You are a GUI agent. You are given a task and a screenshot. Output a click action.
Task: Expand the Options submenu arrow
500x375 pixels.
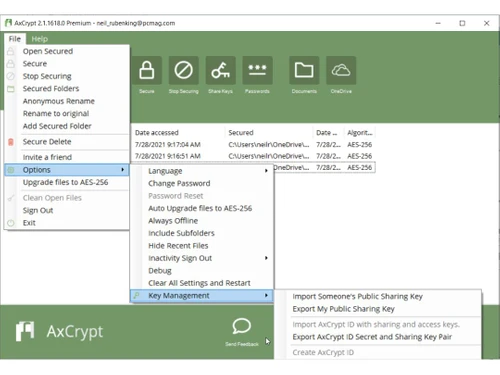(x=123, y=170)
